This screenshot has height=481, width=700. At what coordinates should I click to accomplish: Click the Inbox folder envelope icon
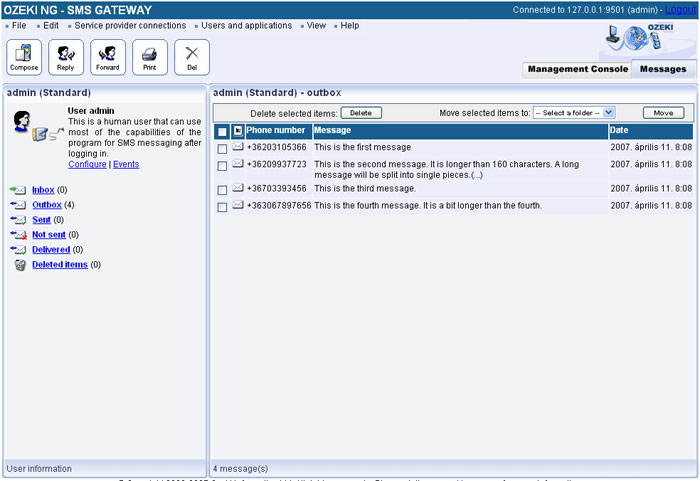point(18,190)
